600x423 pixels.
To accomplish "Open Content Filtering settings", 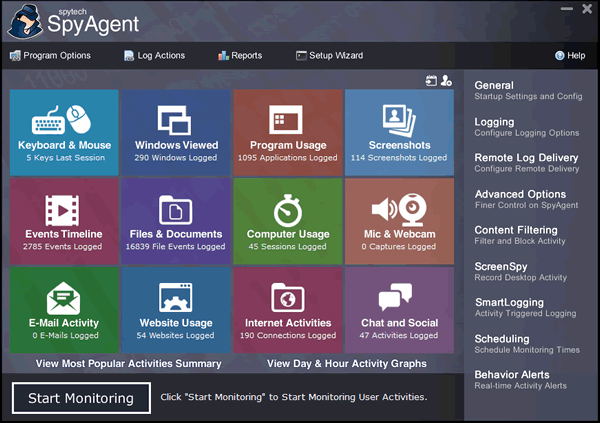I will tap(520, 235).
